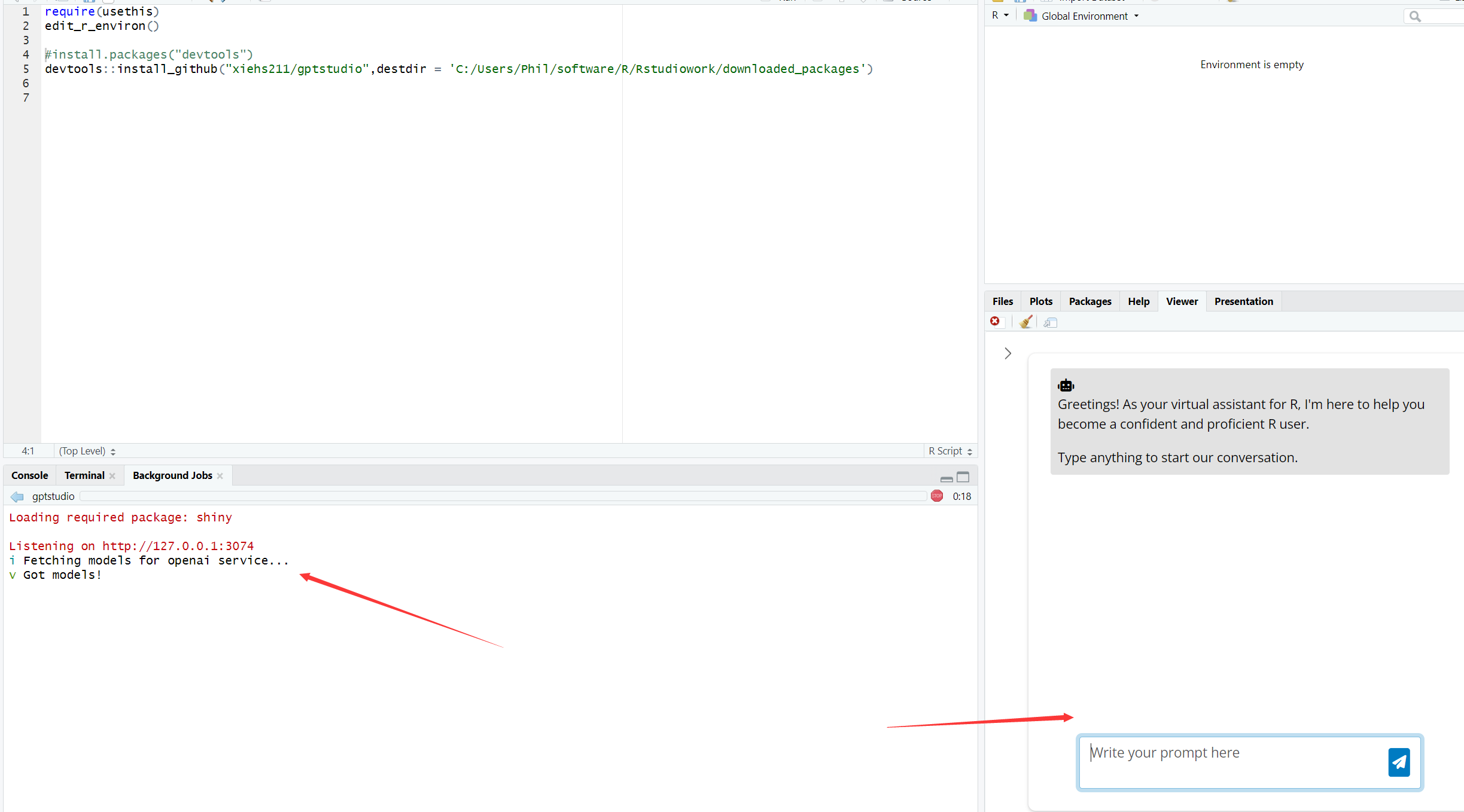The height and width of the screenshot is (812, 1464).
Task: Click the gptstudio chat robot icon
Action: [x=1065, y=384]
